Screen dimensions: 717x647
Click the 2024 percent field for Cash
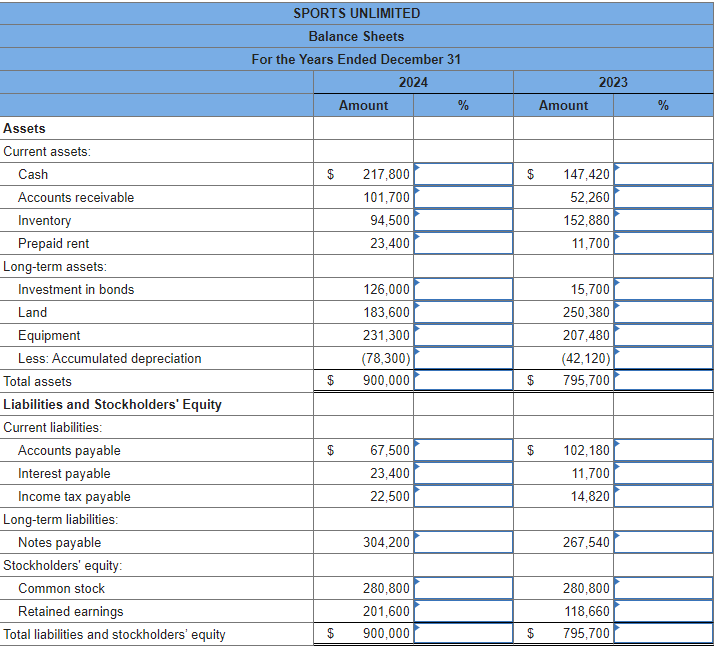pyautogui.click(x=463, y=174)
